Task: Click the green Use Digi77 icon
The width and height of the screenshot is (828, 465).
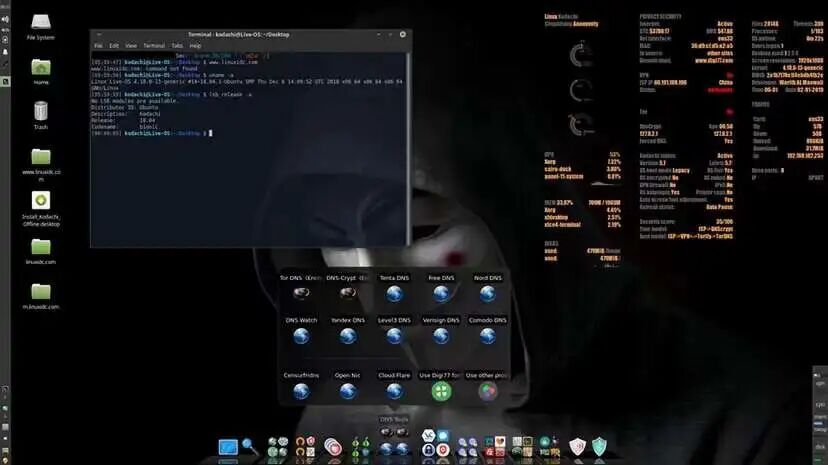Action: tap(441, 391)
